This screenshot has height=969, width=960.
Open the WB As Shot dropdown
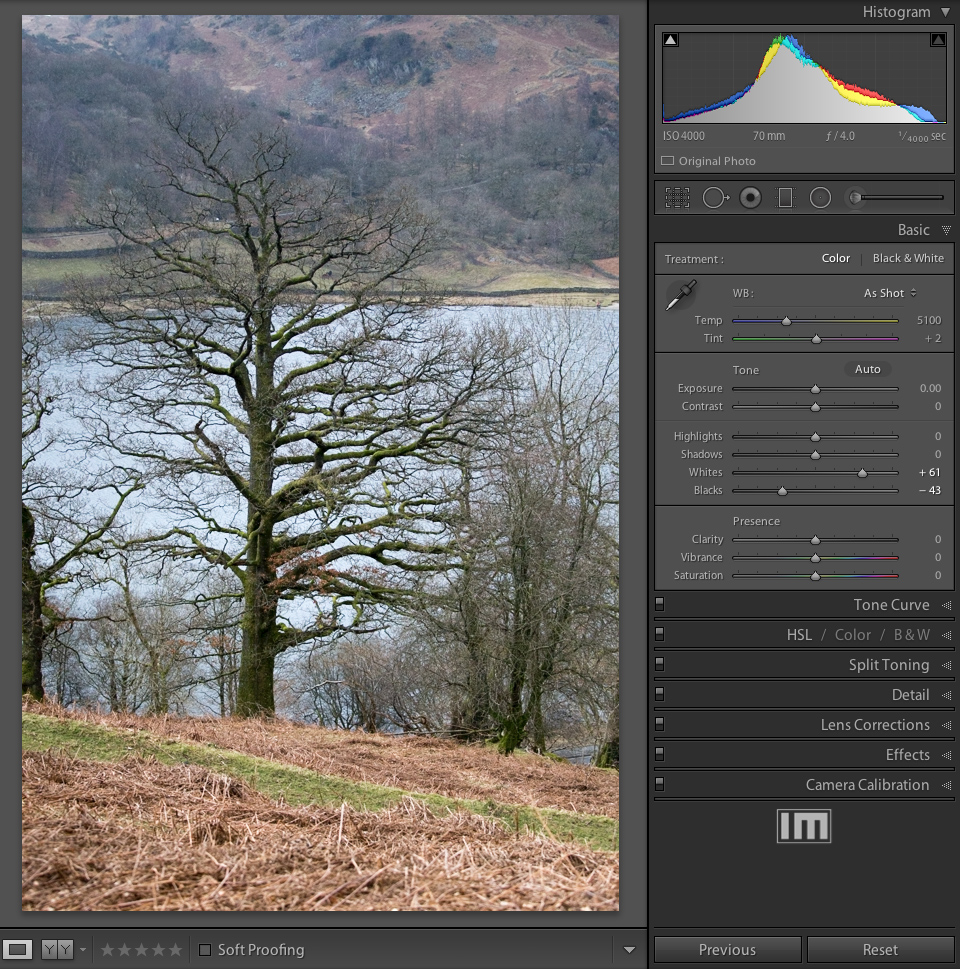pos(890,293)
